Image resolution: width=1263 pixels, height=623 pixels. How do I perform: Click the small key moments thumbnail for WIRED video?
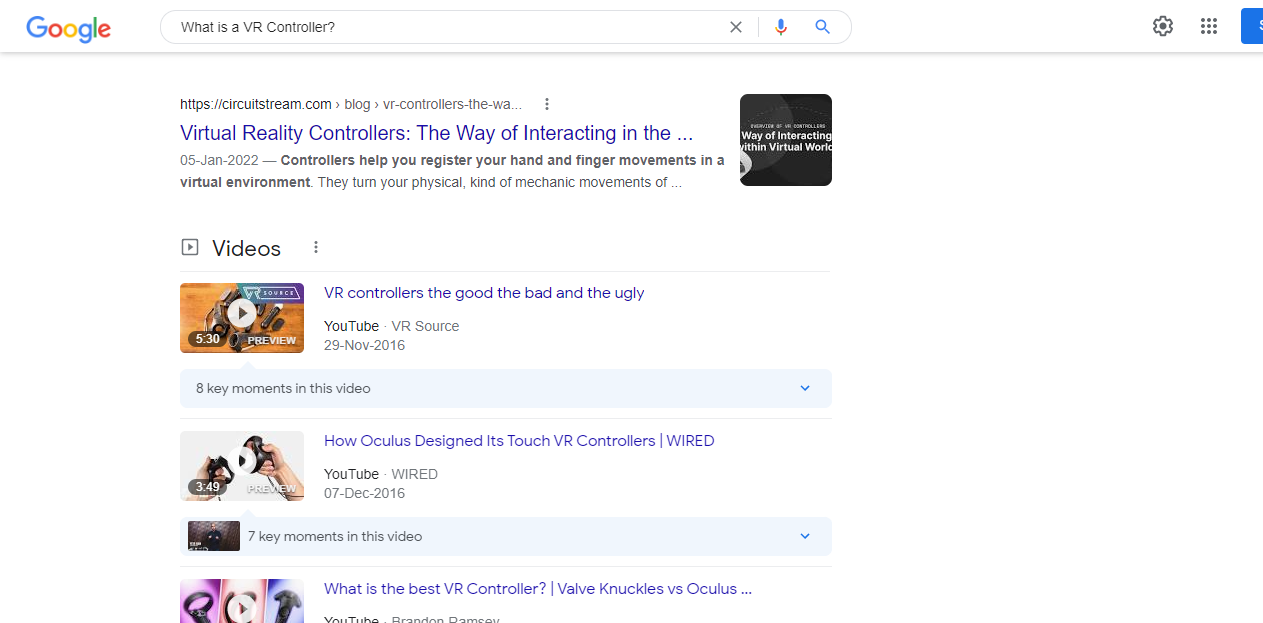(x=214, y=536)
